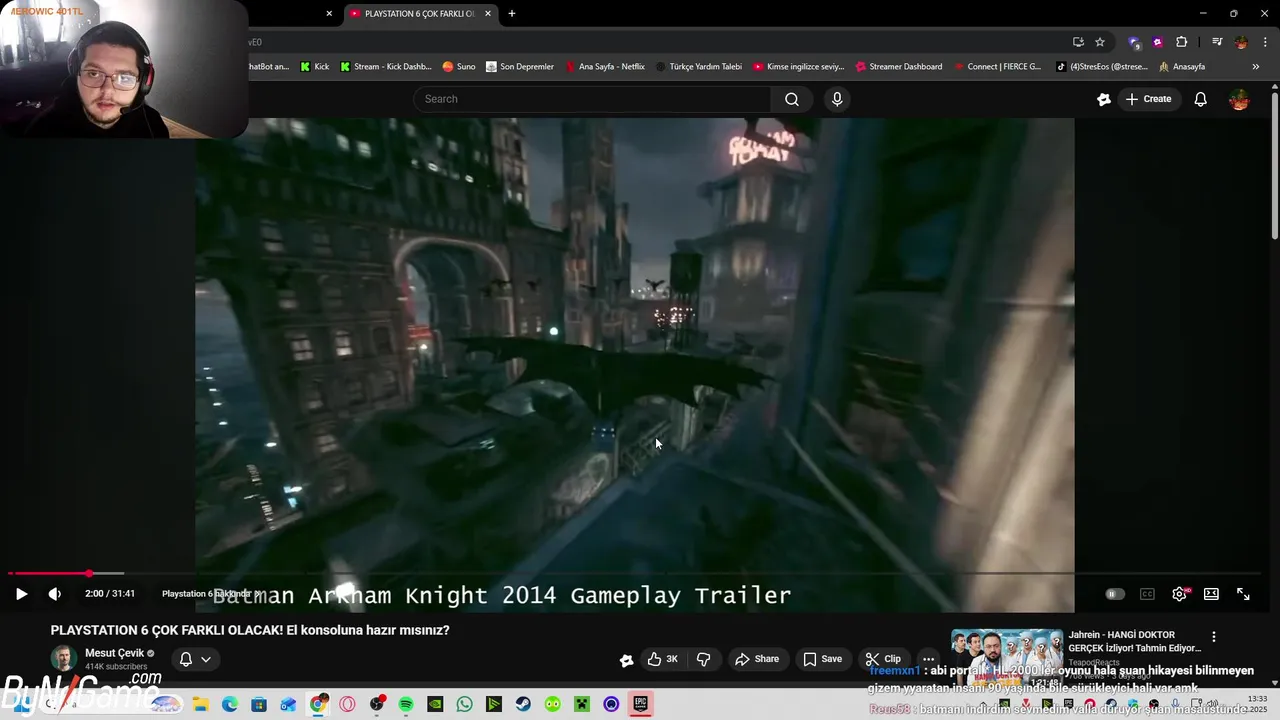
Task: Open Chrome profile avatar in toolbar
Action: point(1241,42)
